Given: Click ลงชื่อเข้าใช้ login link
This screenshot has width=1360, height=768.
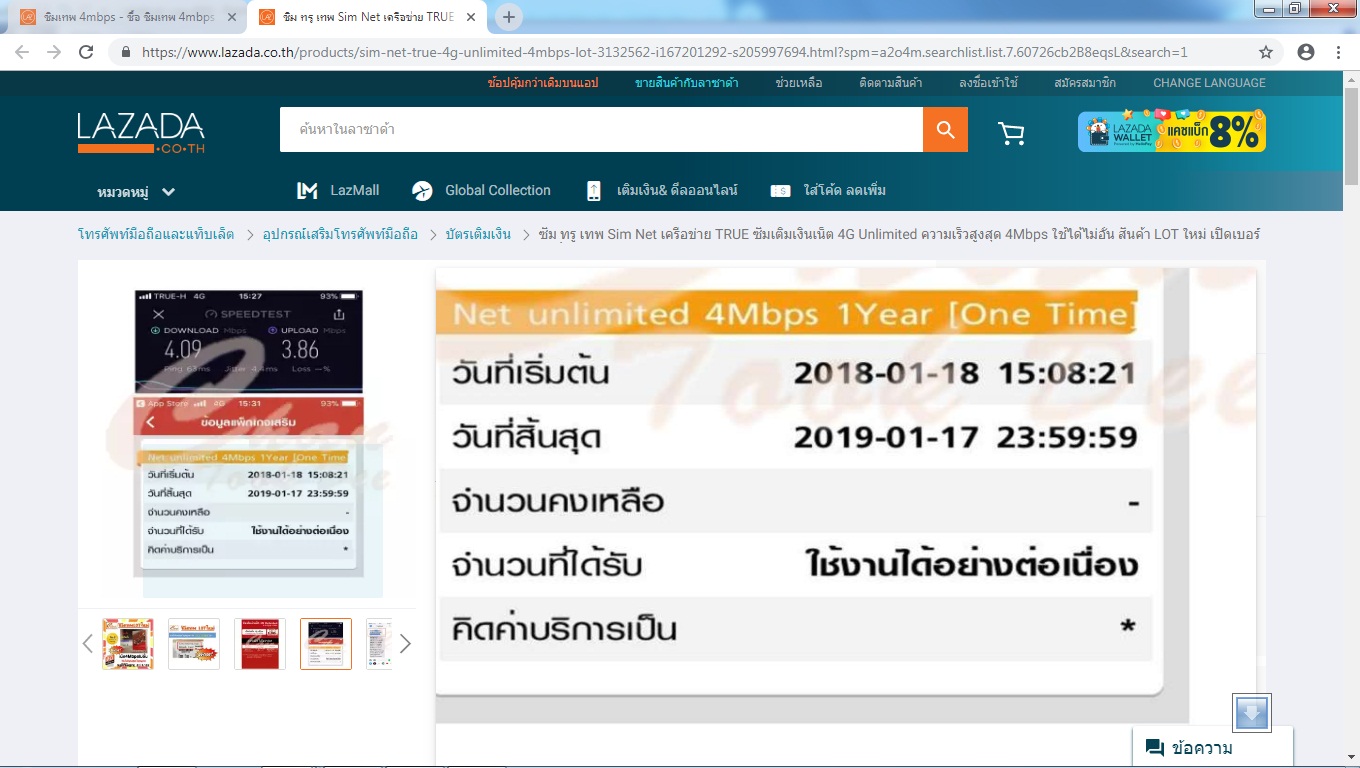Looking at the screenshot, I should 988,83.
